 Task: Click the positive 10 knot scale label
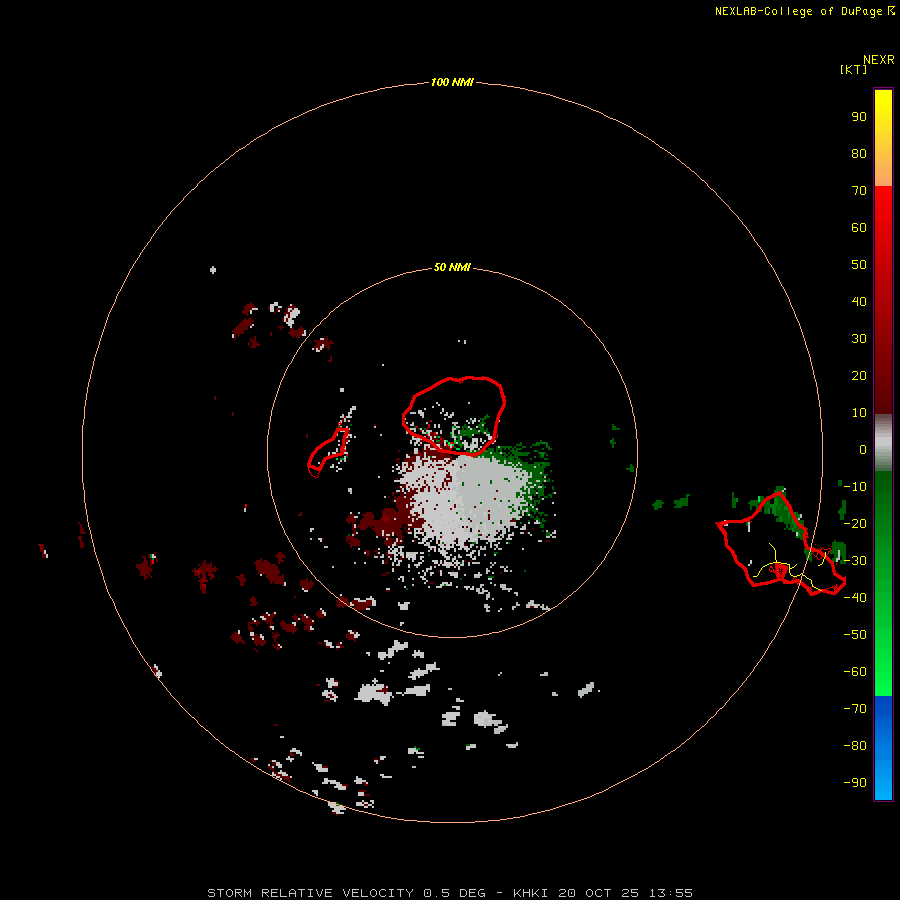pos(859,413)
